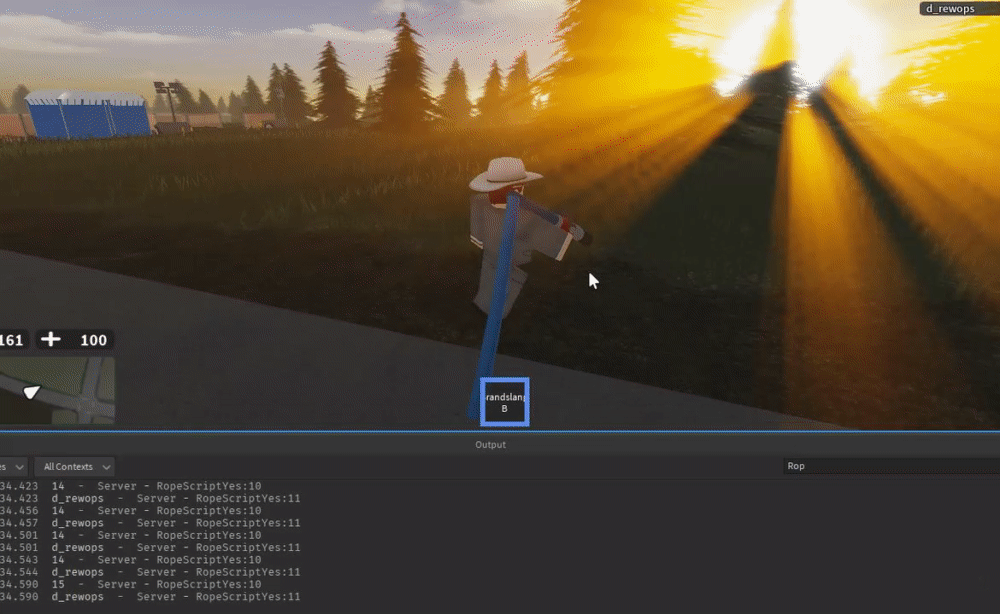Select log line 34.501 'd_rewops - Server - RopeScriptYes:11'
This screenshot has width=1000, height=614.
click(150, 547)
